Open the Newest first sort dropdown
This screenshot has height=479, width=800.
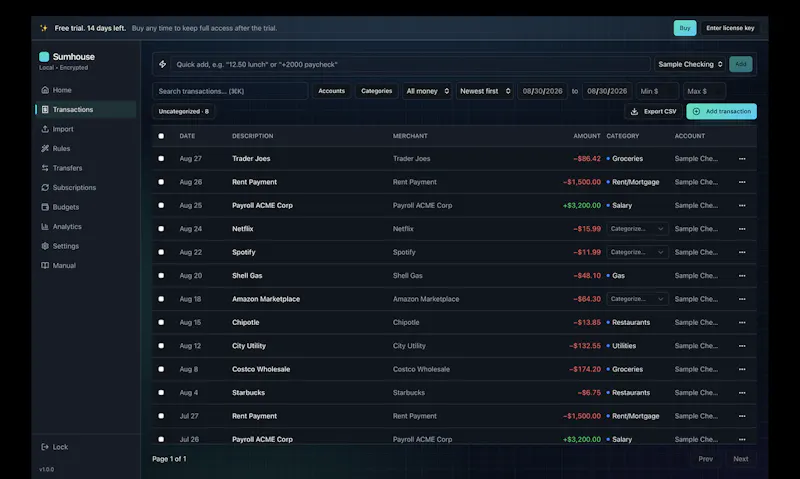485,91
